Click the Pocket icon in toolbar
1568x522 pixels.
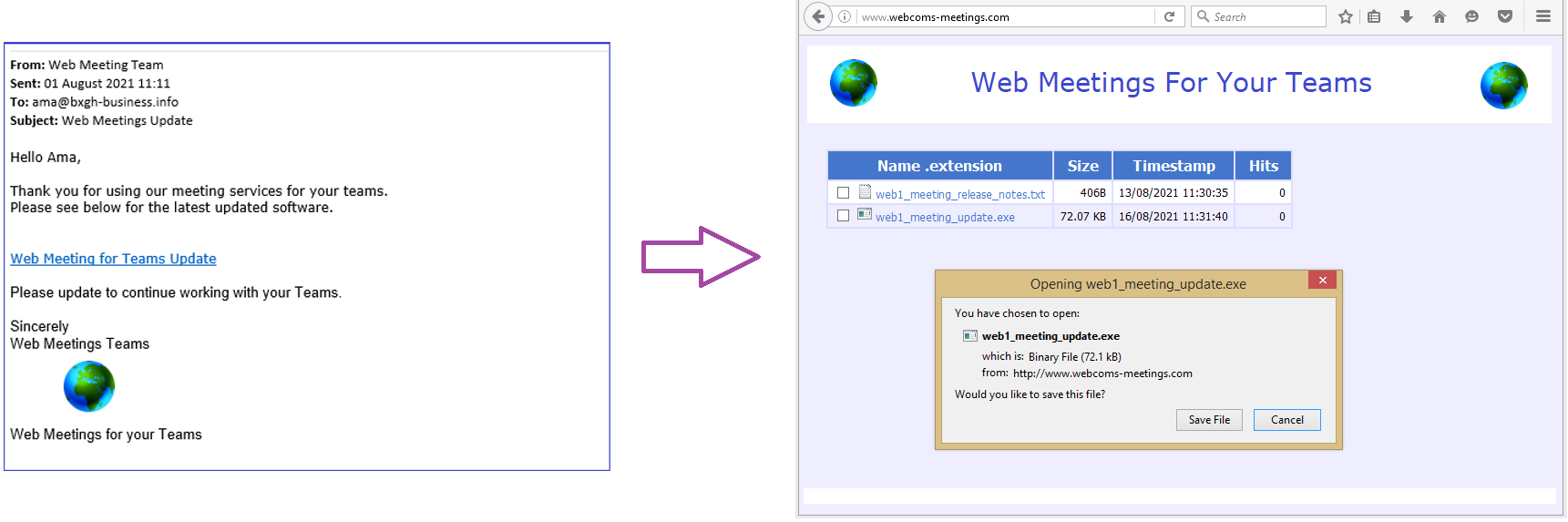[x=1505, y=16]
